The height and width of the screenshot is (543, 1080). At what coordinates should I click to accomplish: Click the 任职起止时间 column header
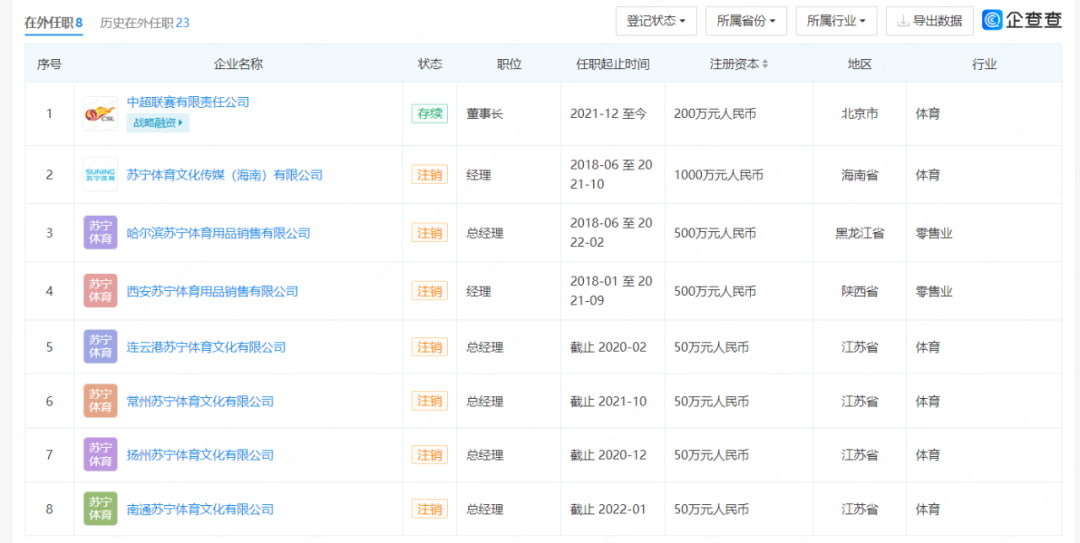point(613,64)
